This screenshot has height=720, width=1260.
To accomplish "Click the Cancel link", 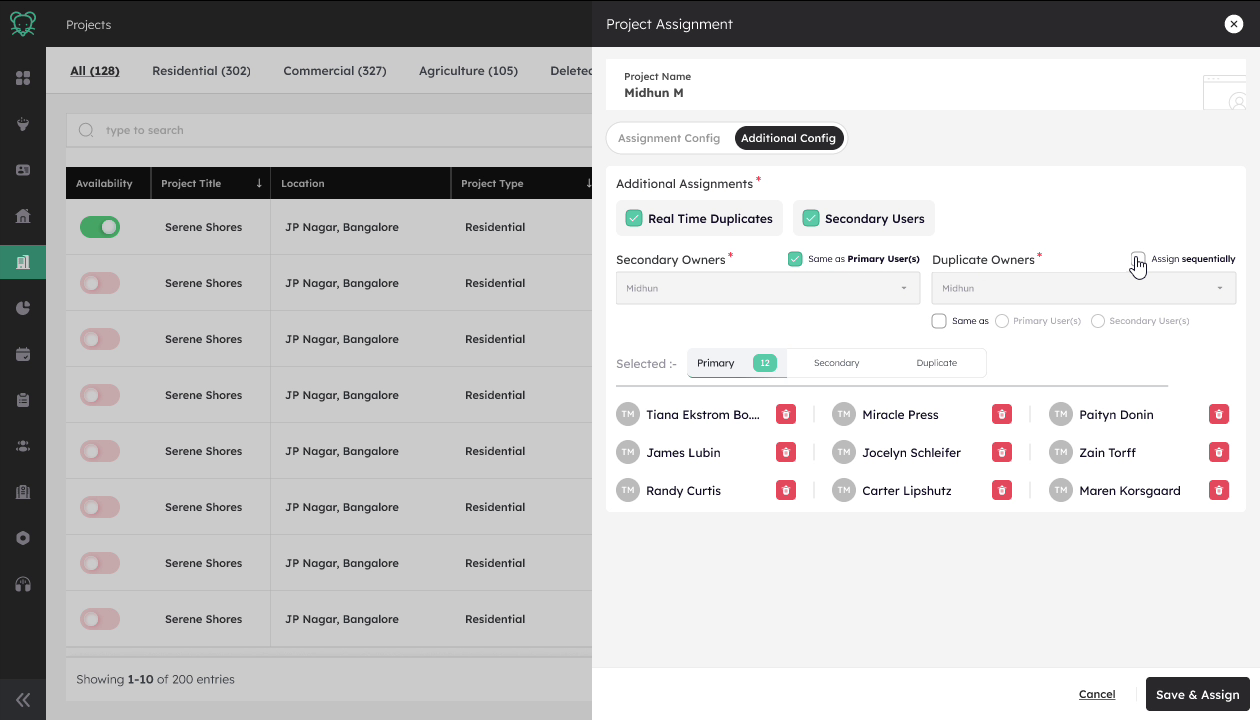I will click(x=1097, y=694).
